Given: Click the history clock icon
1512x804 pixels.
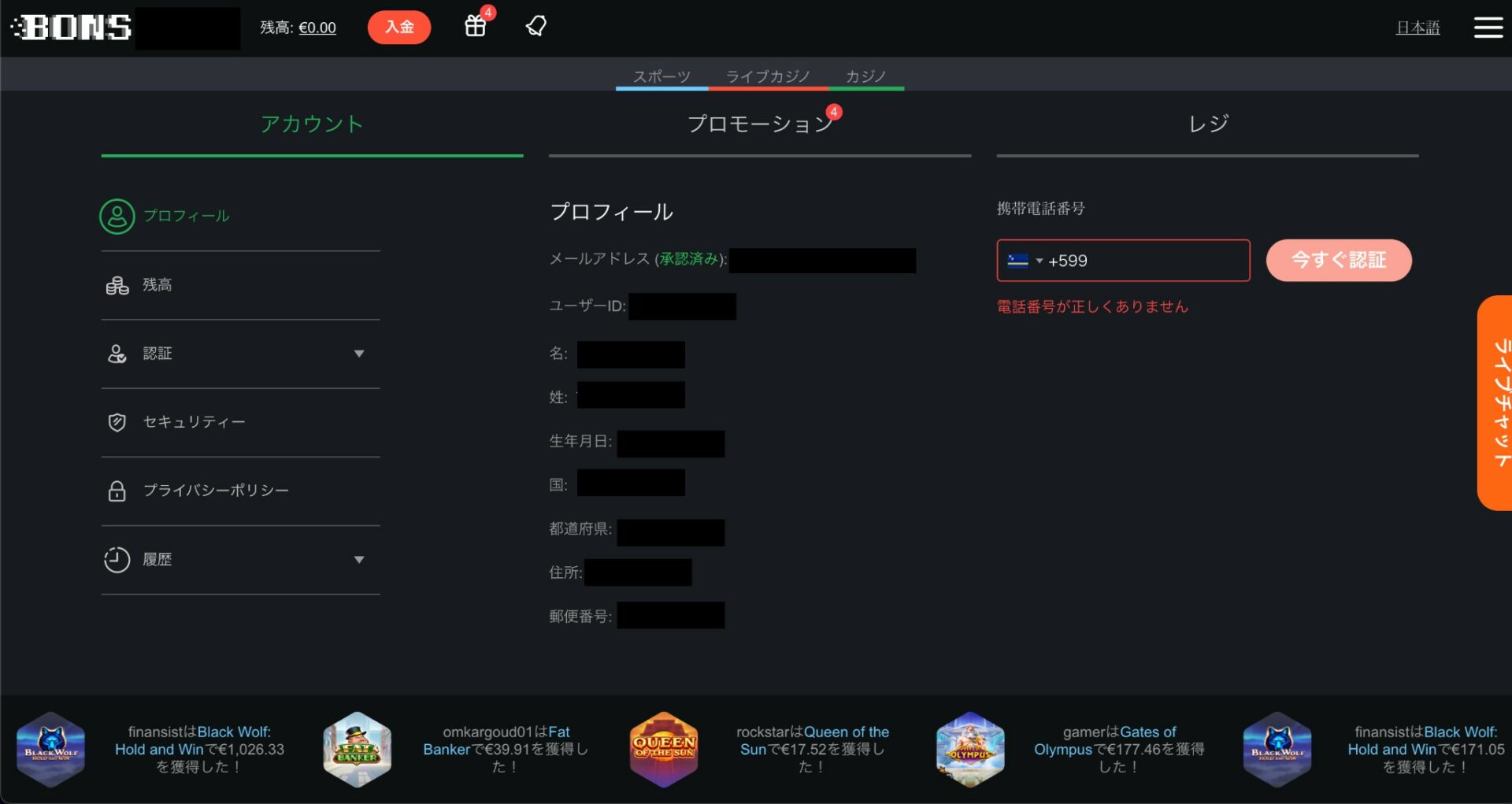Looking at the screenshot, I should pos(117,559).
